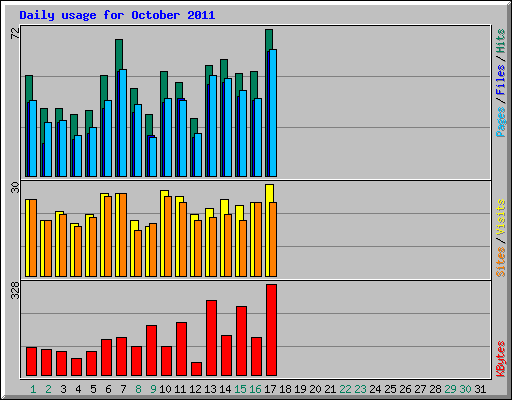This screenshot has height=400, width=512.
Task: Select day label 24 on the x-axis
Action: coord(375,389)
